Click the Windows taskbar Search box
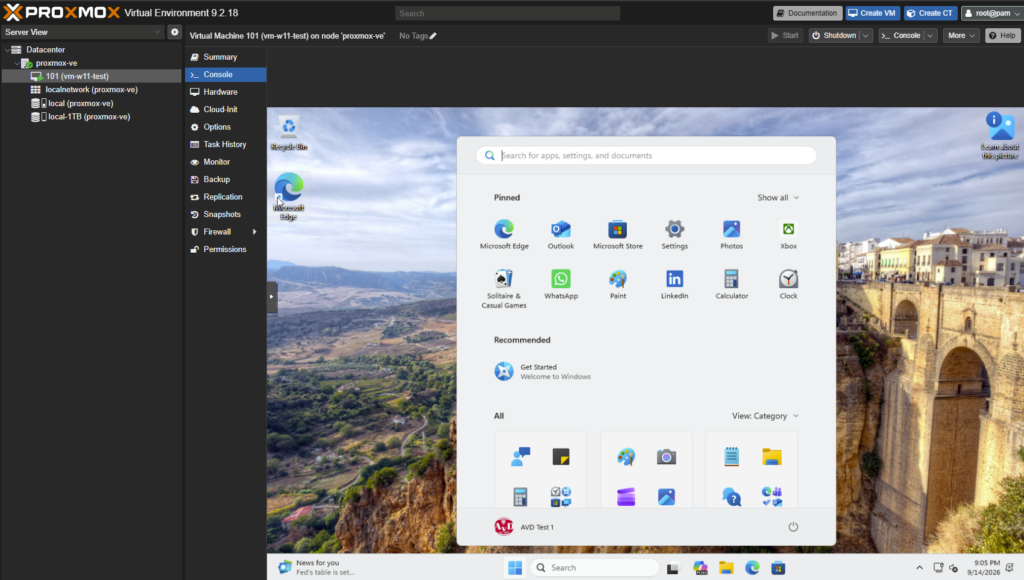Image resolution: width=1024 pixels, height=580 pixels. click(594, 568)
